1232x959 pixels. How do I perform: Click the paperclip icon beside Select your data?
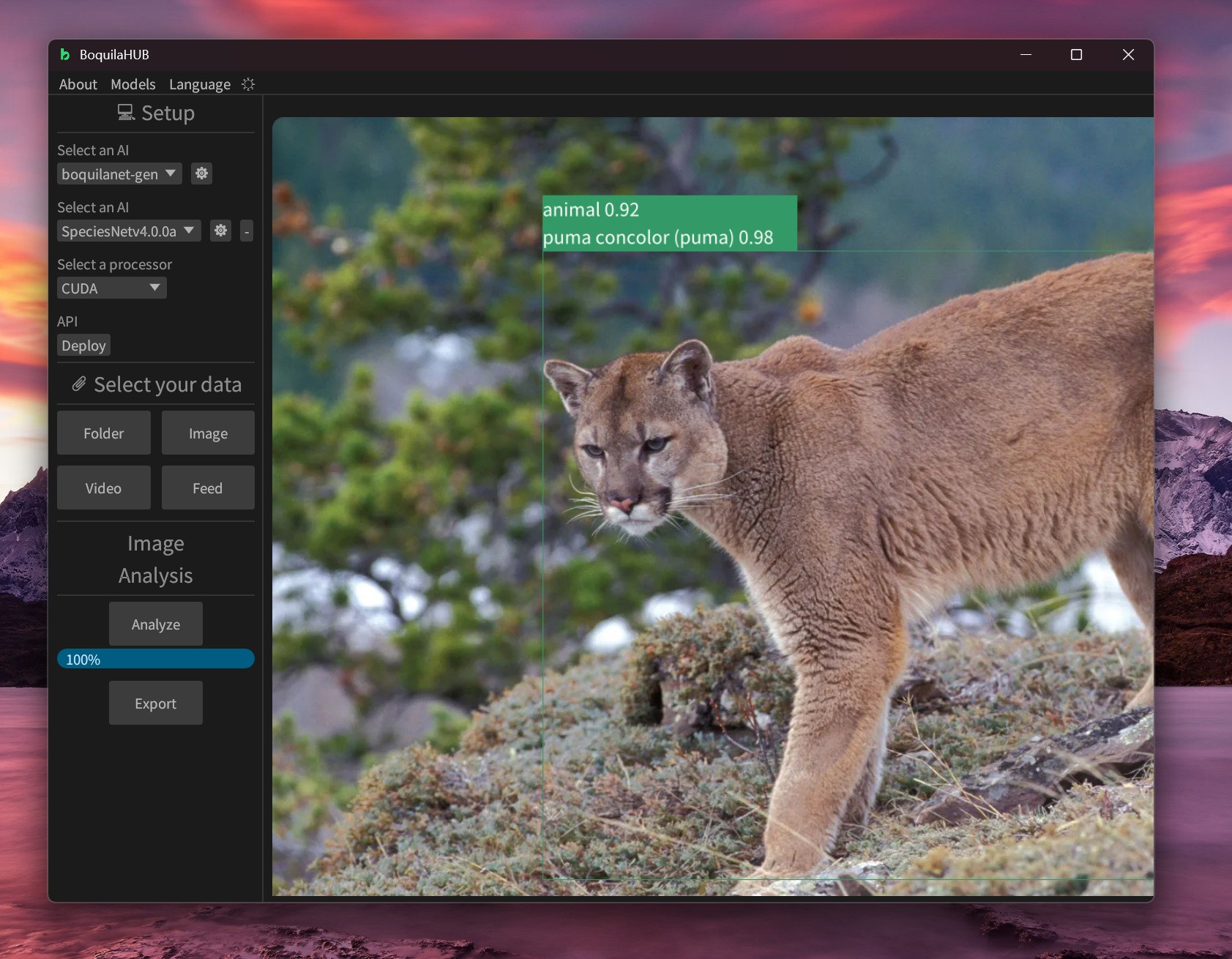click(x=79, y=384)
